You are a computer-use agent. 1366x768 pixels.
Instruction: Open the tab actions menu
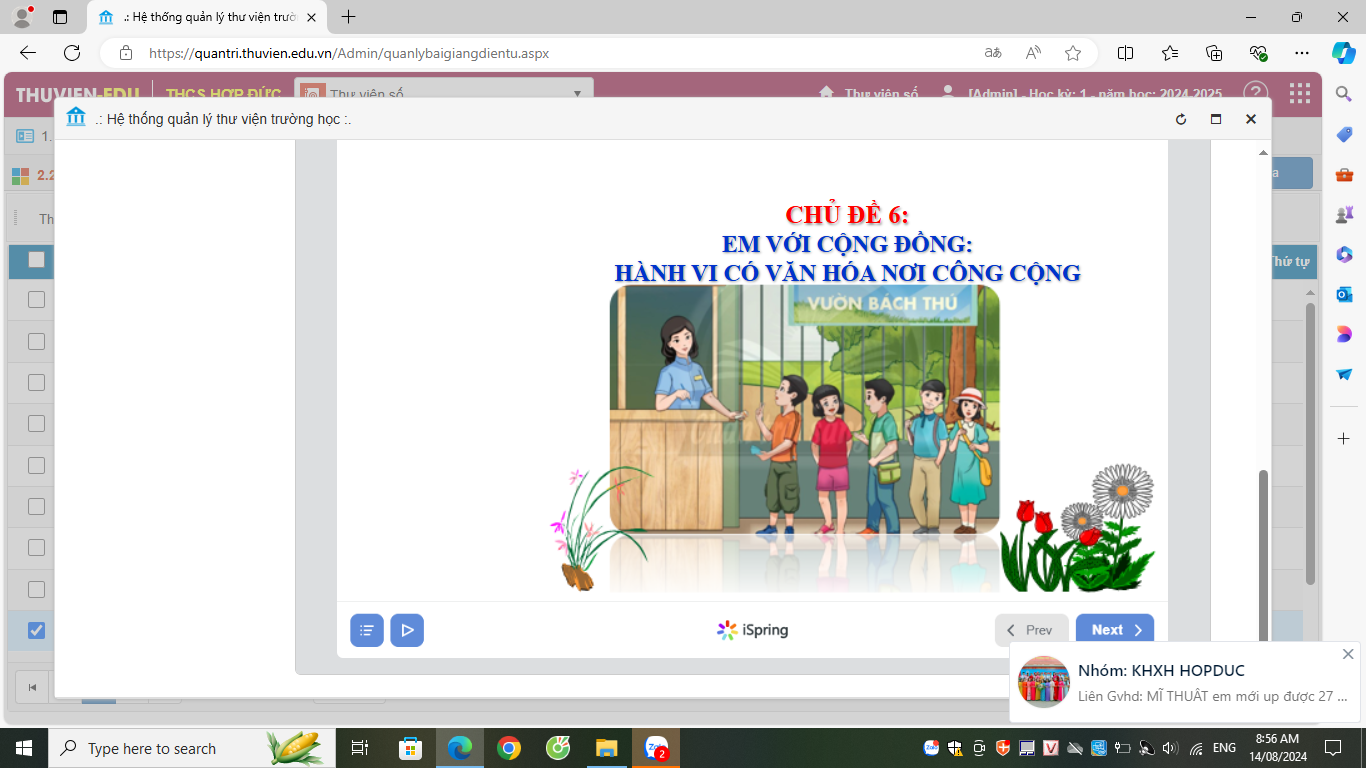point(60,16)
